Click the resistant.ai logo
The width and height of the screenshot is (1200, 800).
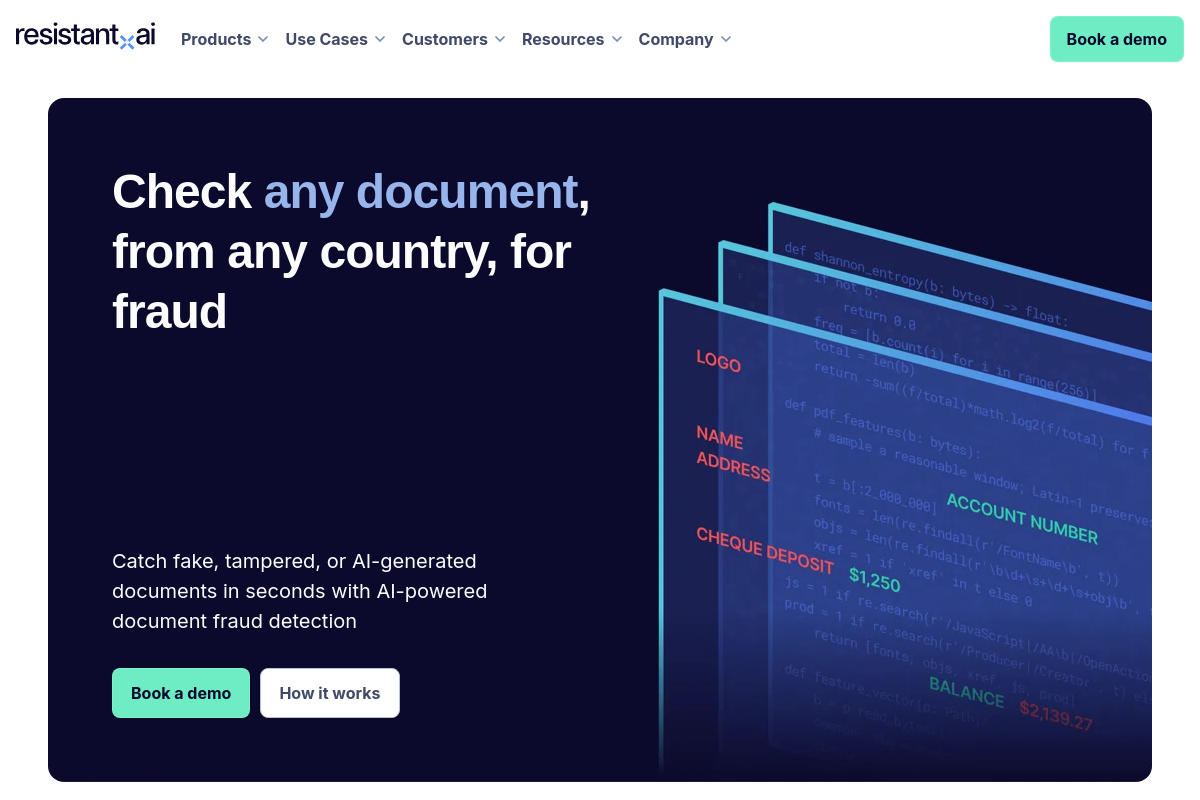pos(85,37)
